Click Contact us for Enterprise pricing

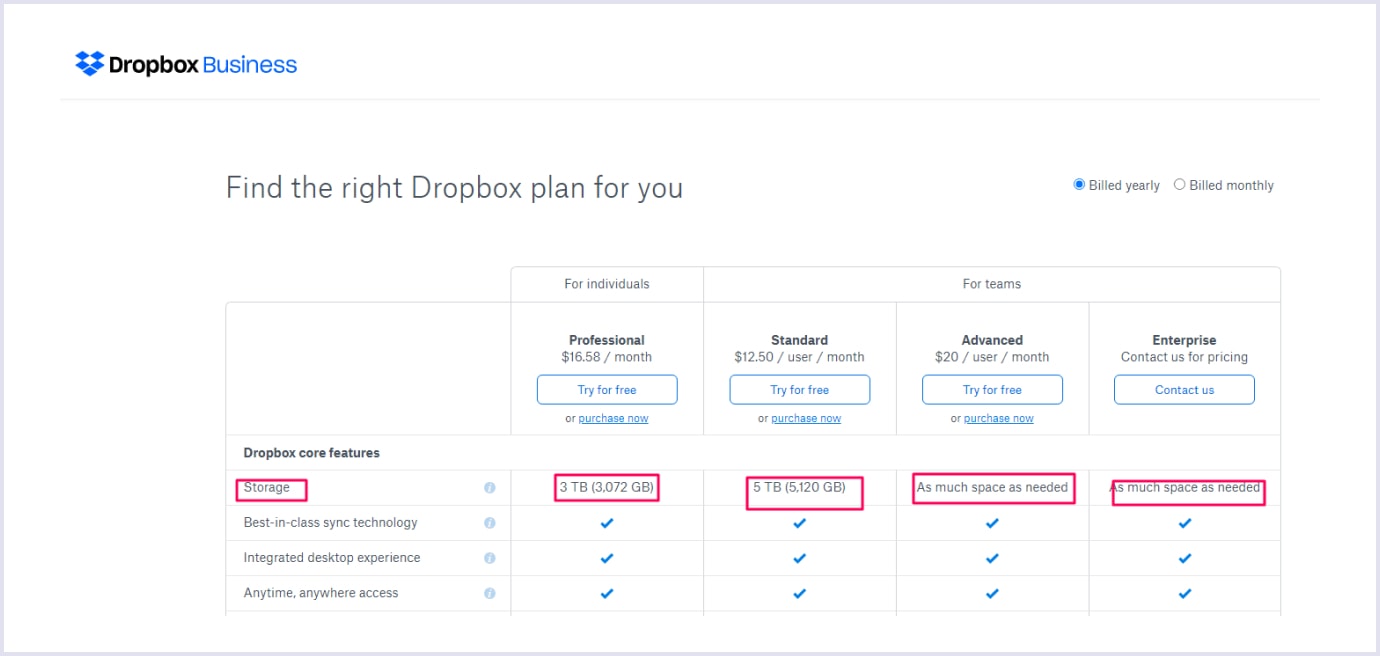[1184, 389]
